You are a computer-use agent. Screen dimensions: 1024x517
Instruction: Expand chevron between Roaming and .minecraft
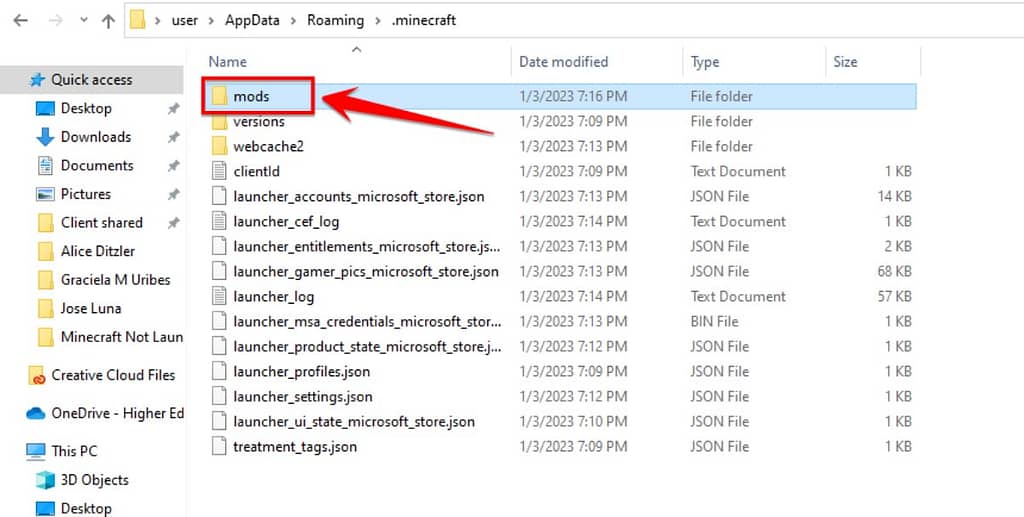[x=377, y=21]
